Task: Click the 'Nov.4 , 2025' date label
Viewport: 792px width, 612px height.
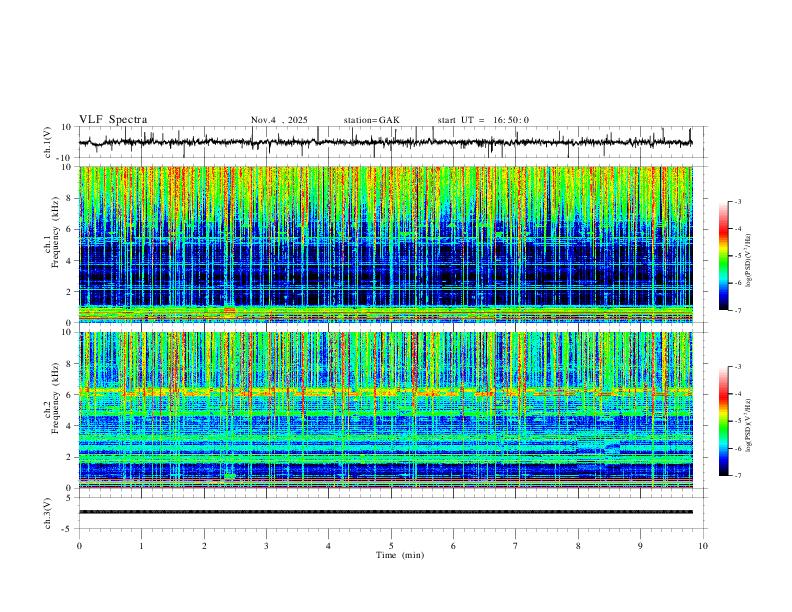Action: point(279,120)
